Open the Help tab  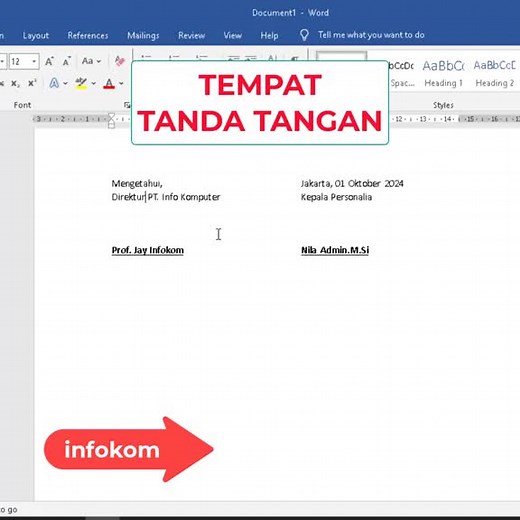269,35
